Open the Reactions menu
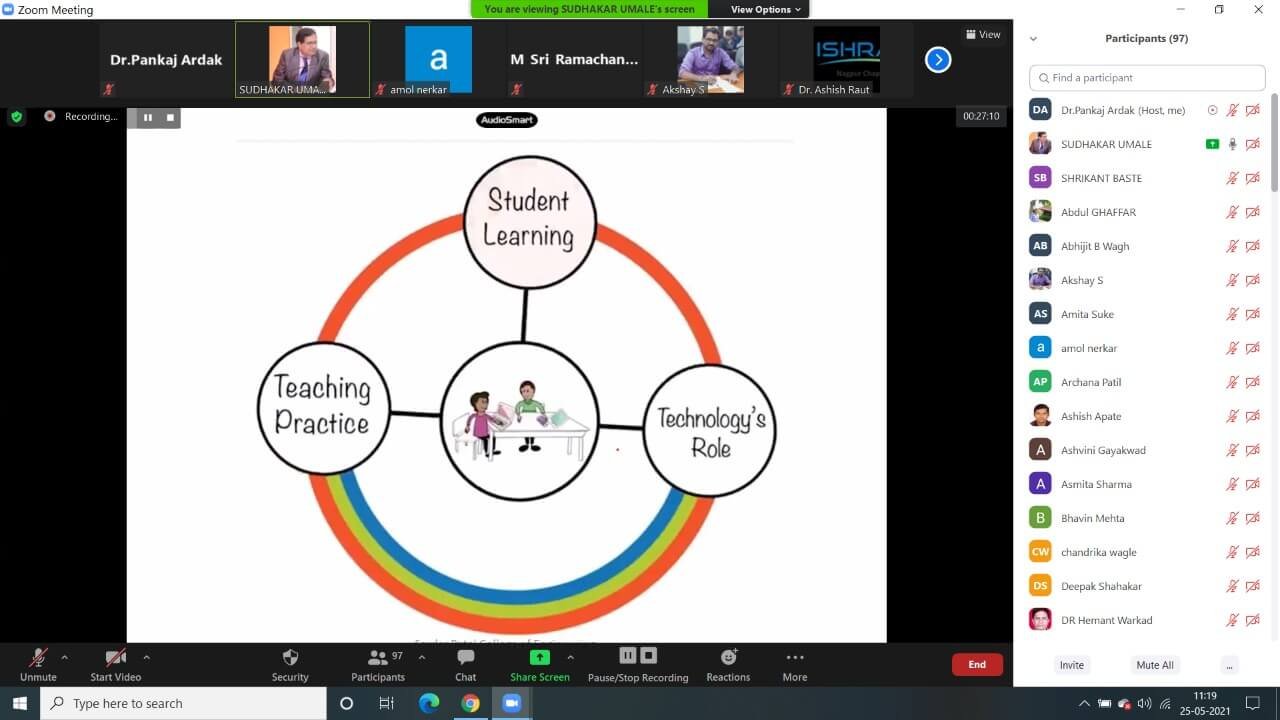This screenshot has width=1280, height=720. point(728,664)
